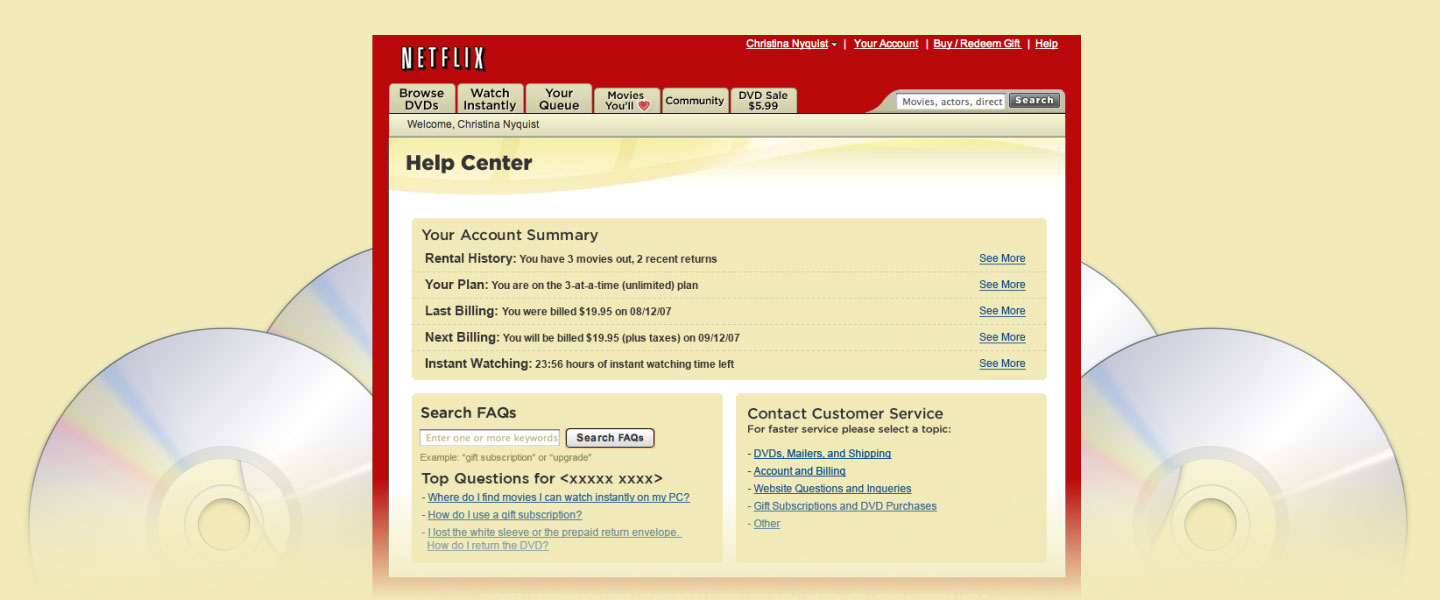Open the Christina Nyquist account dropdown

[791, 44]
